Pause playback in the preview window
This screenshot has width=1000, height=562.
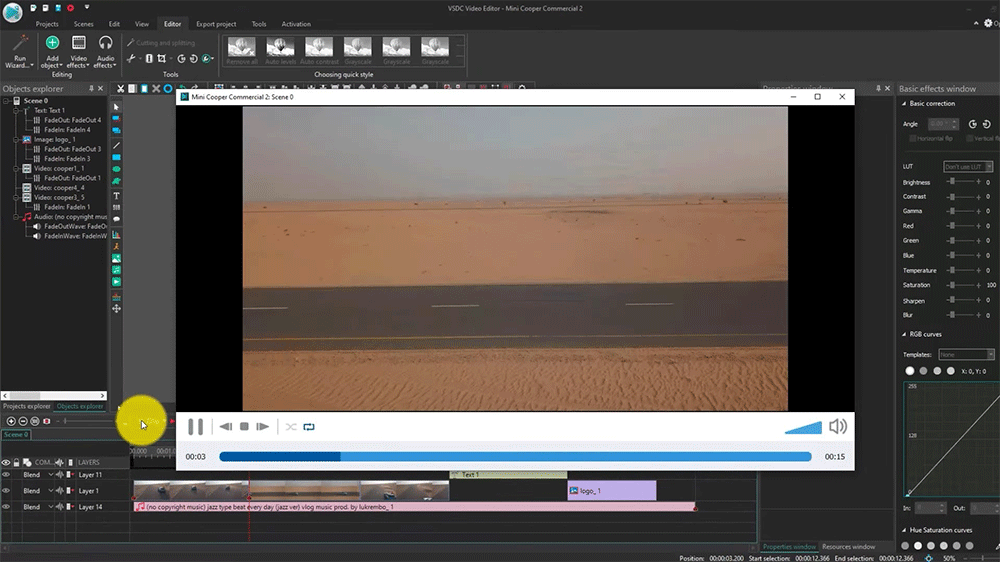point(196,427)
